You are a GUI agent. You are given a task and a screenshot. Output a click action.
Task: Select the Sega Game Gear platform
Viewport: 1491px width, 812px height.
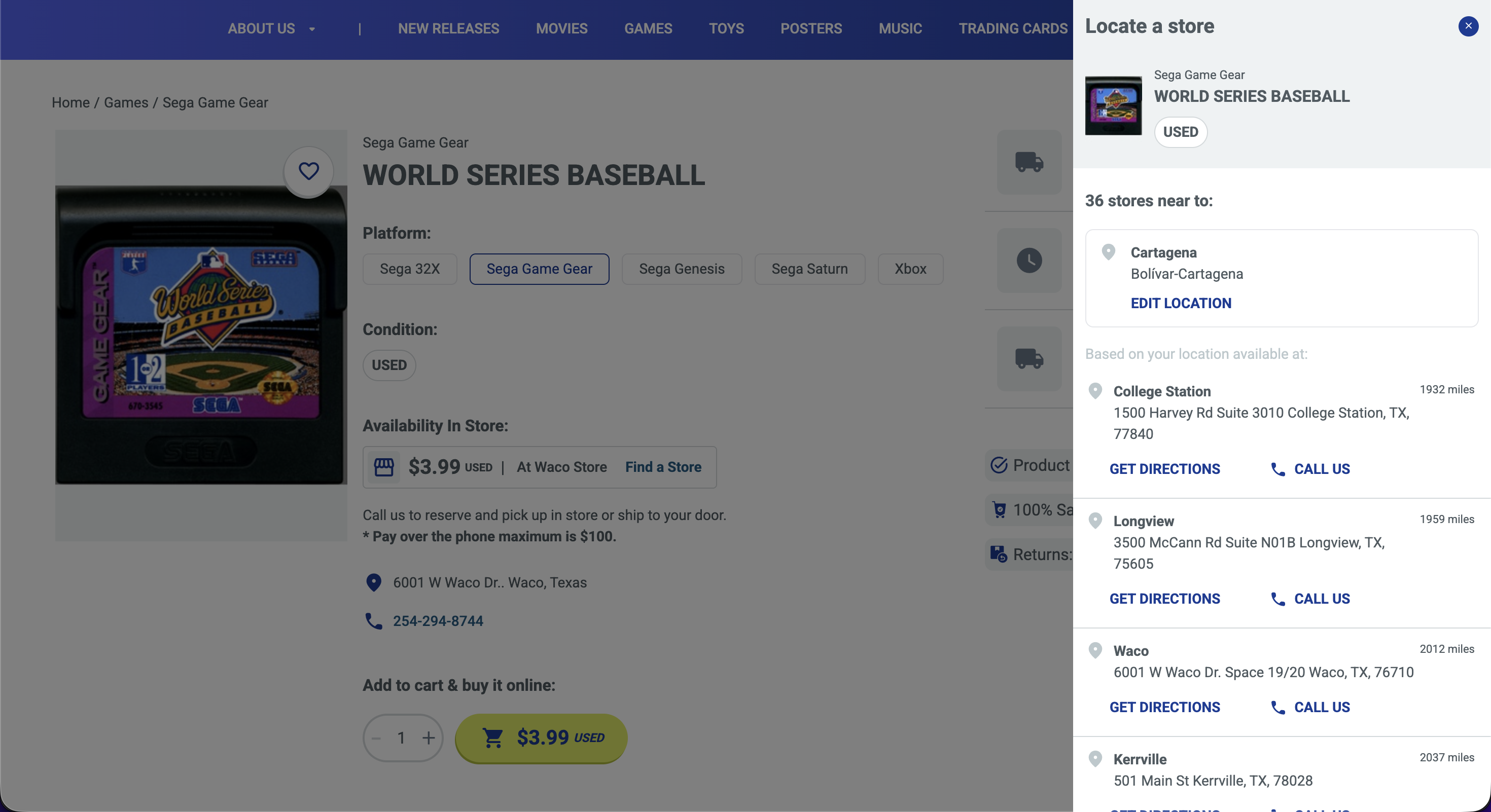pos(540,269)
